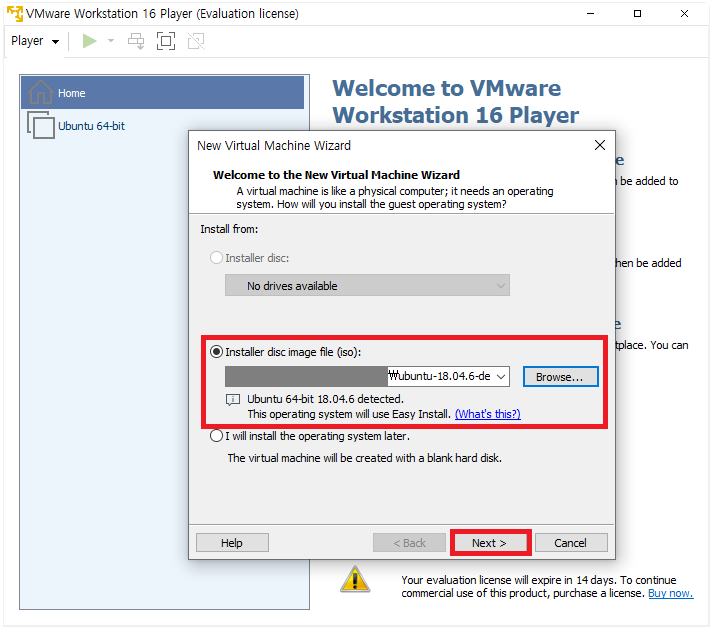Click the Welcome to VMware Workstation 16 Player heading
This screenshot has width=713, height=631.
point(456,101)
